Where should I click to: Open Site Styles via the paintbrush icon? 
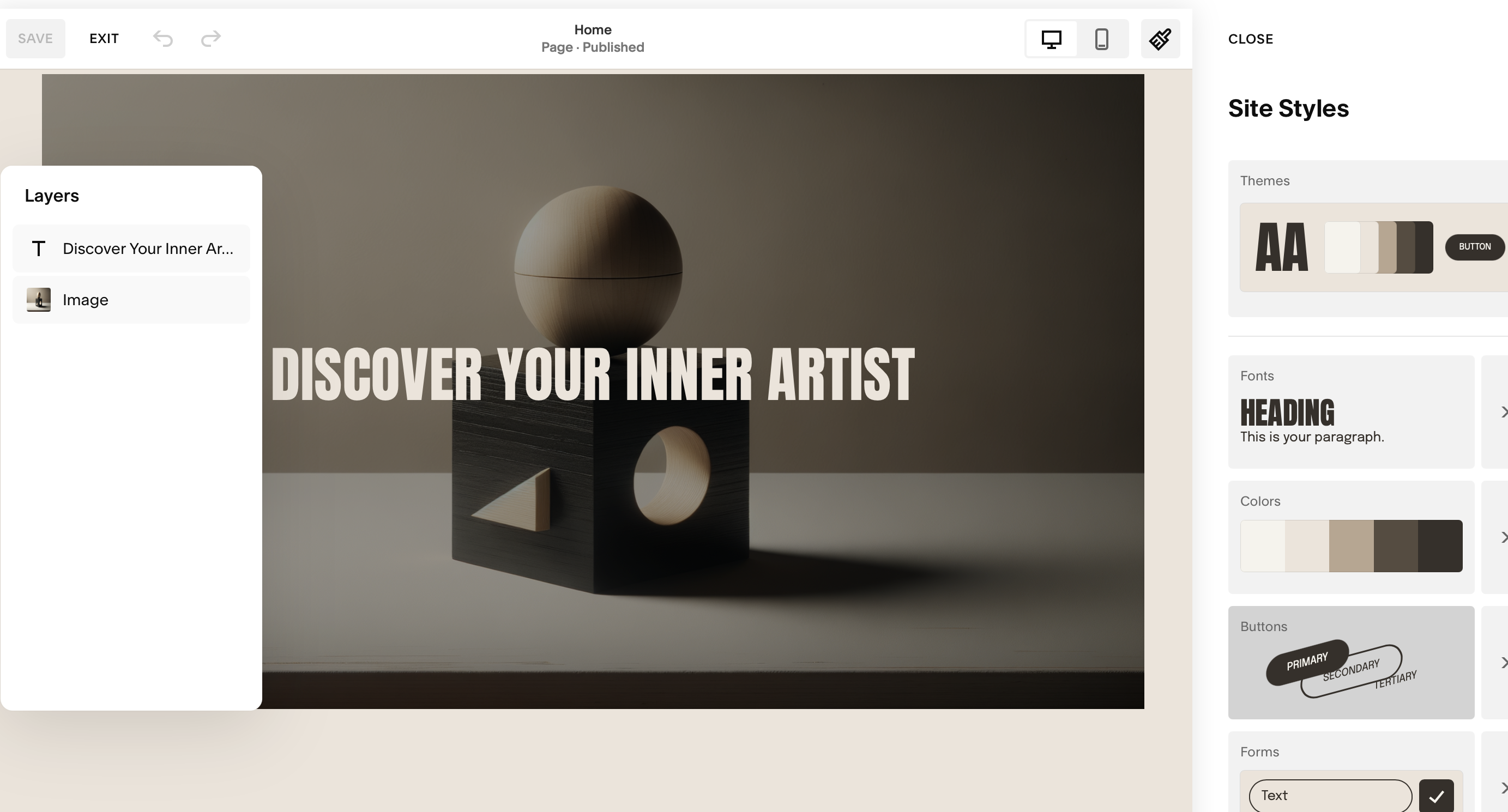(1160, 39)
